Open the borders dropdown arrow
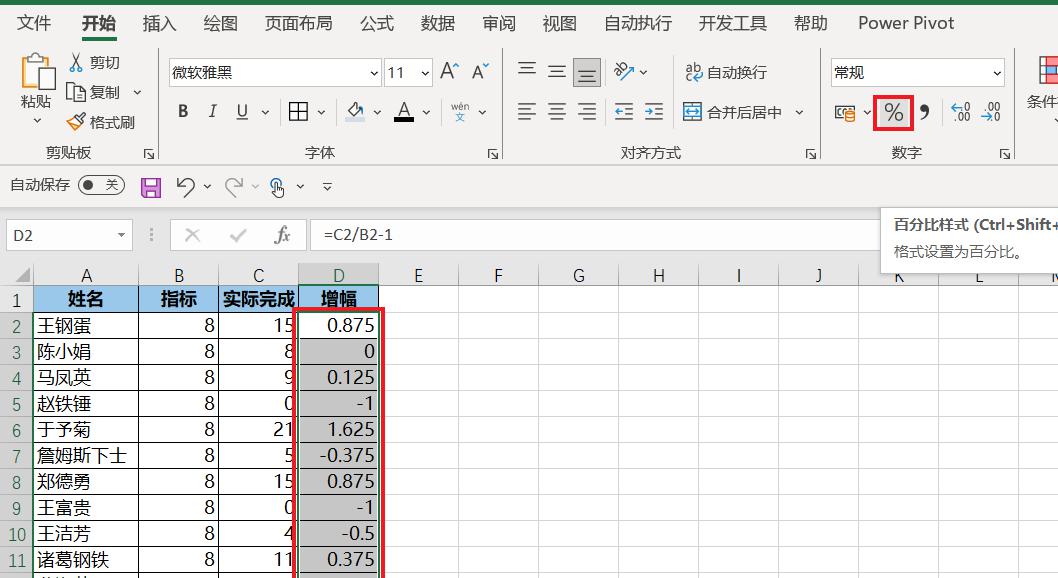This screenshot has height=578, width=1058. pos(321,112)
